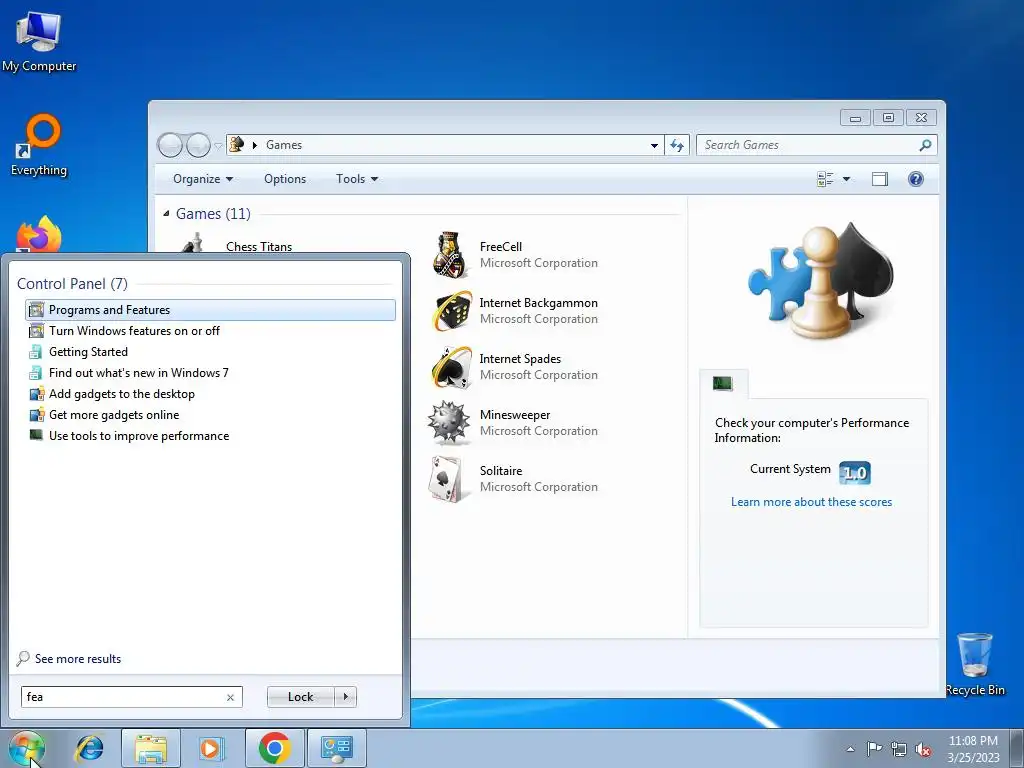The image size is (1024, 768).
Task: Click Games breadcrumb arrow in address bar
Action: (255, 145)
